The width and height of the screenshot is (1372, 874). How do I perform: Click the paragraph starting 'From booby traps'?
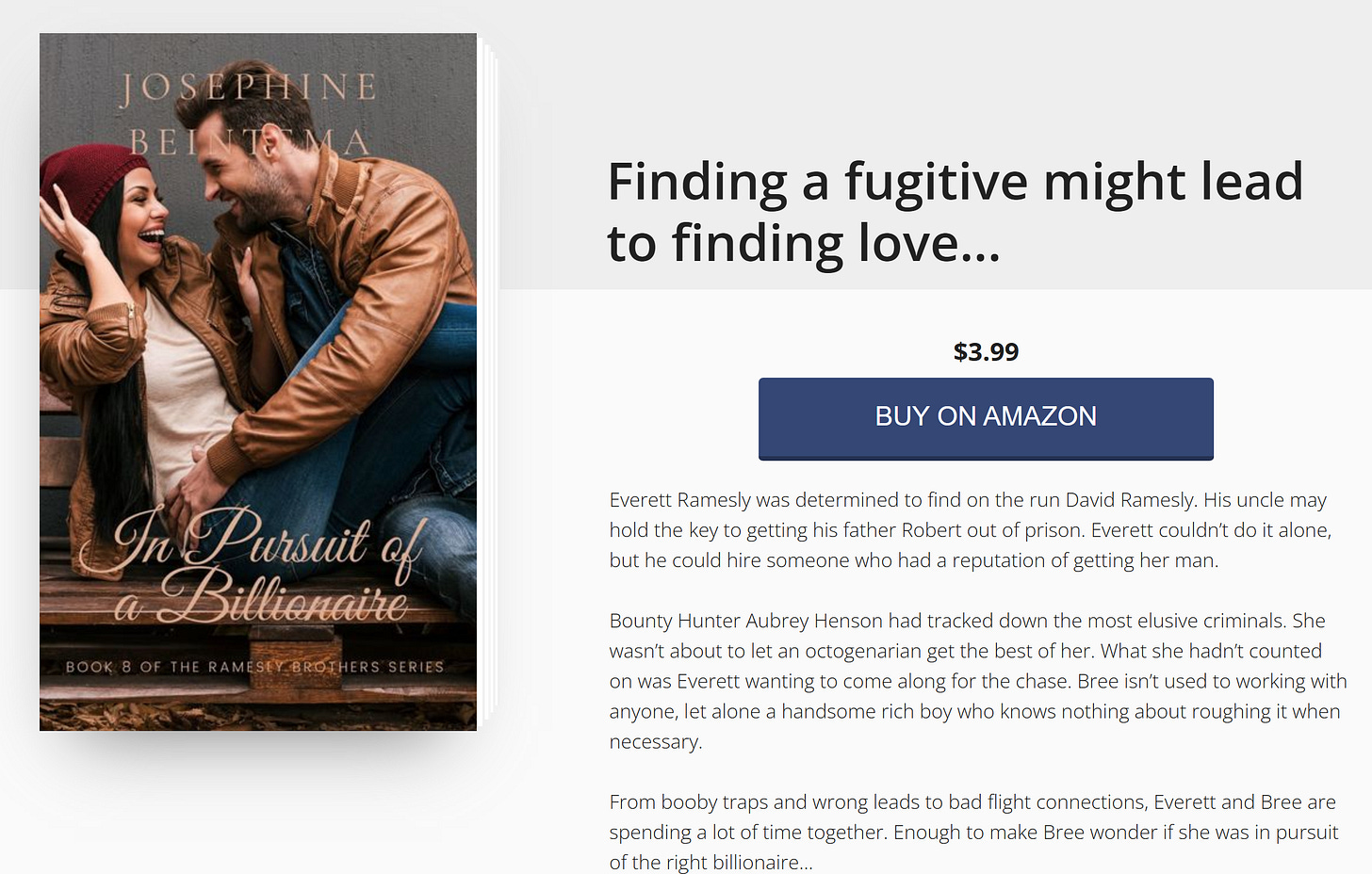(x=973, y=832)
